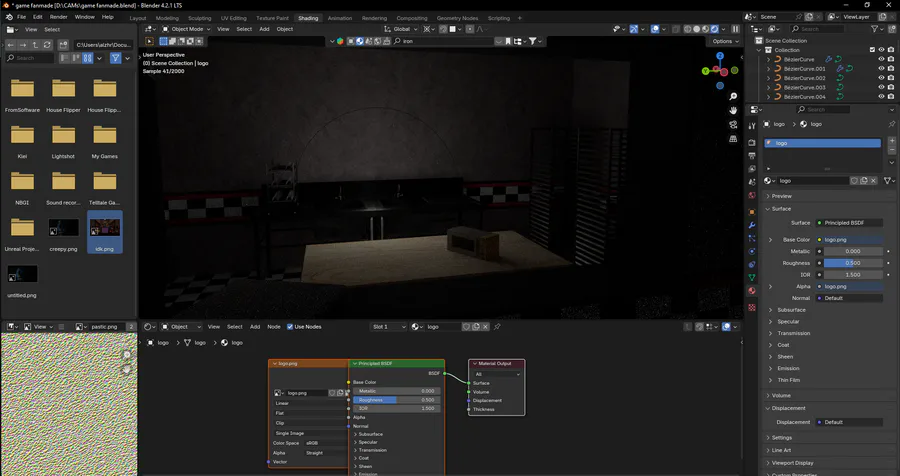This screenshot has height=476, width=900.
Task: Adjust Roughness slider in properties panel
Action: (x=854, y=263)
